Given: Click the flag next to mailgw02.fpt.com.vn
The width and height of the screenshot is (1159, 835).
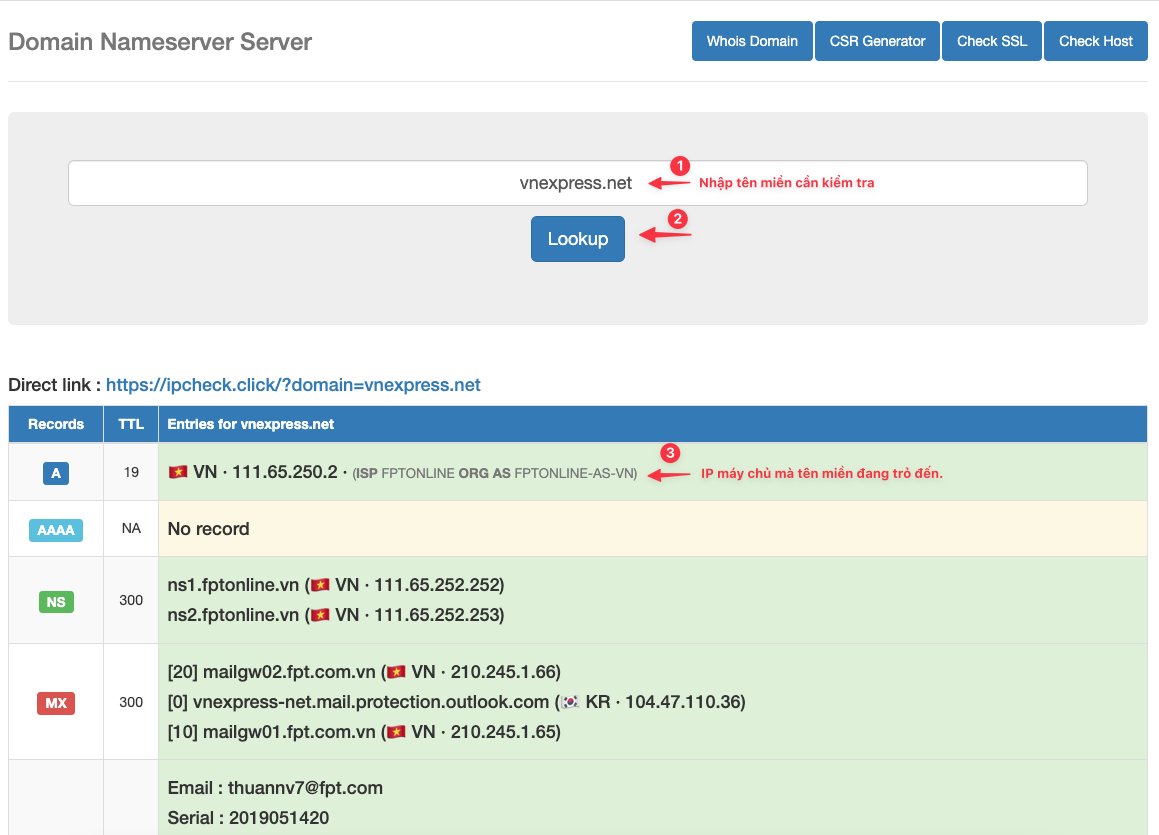Looking at the screenshot, I should click(396, 672).
